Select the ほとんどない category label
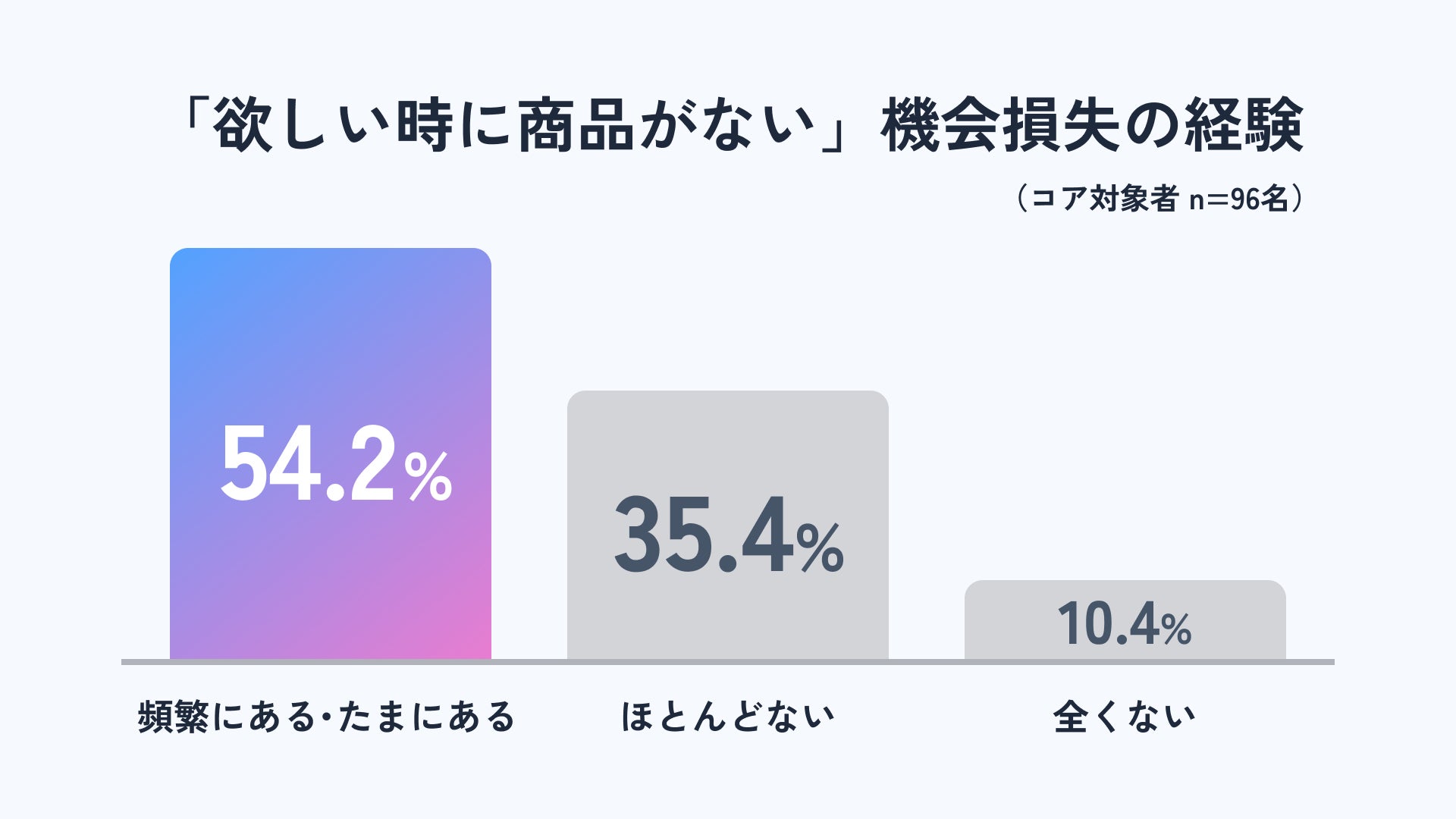 coord(728,717)
